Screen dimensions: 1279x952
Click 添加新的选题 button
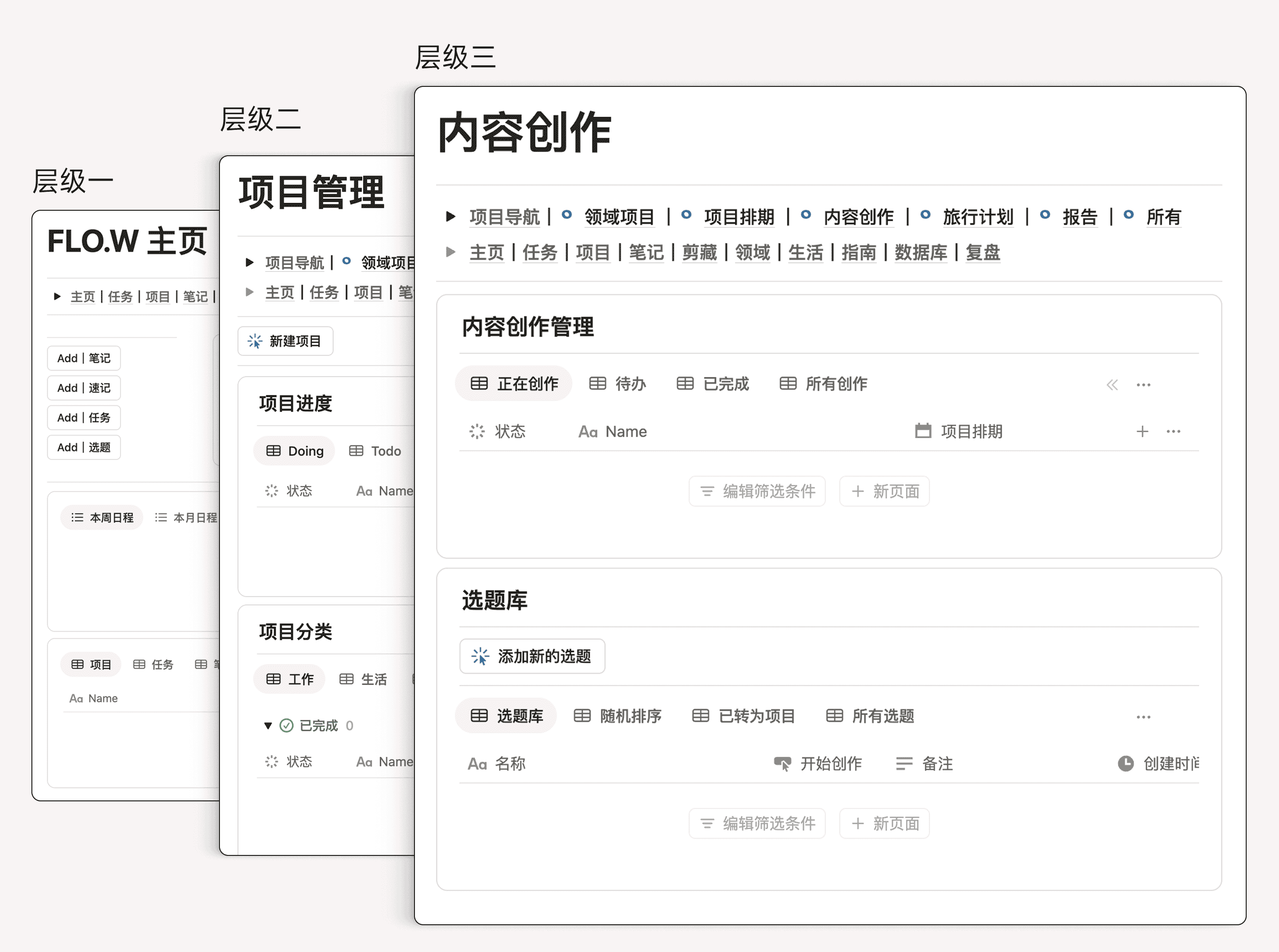pyautogui.click(x=532, y=656)
